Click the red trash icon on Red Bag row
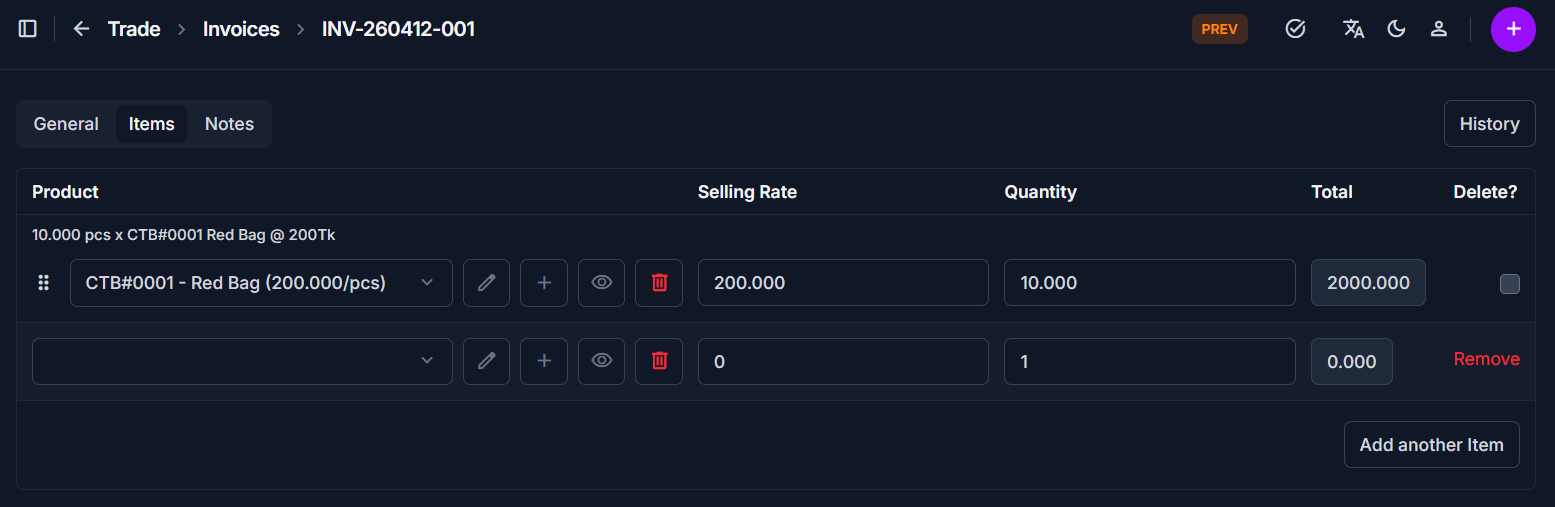 pos(659,283)
